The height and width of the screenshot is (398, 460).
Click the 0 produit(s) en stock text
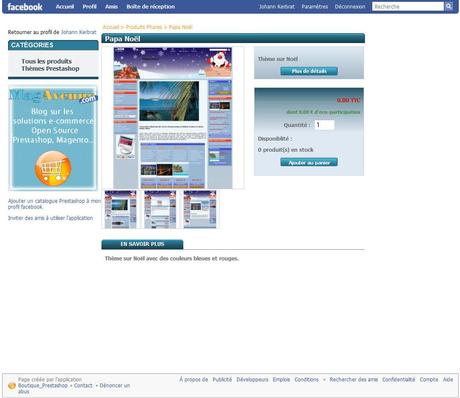tap(285, 150)
